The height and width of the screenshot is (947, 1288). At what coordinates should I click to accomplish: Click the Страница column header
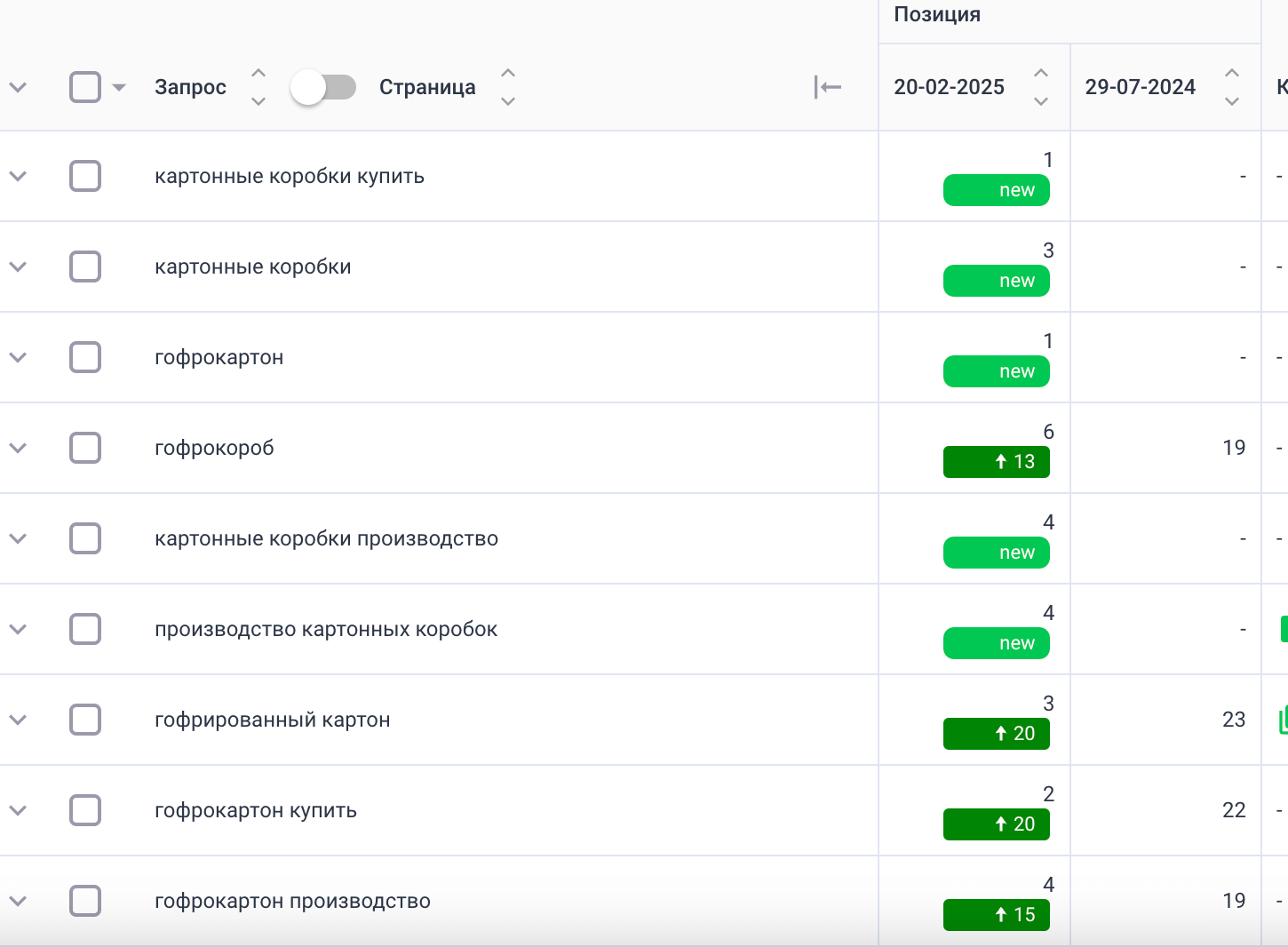(427, 87)
